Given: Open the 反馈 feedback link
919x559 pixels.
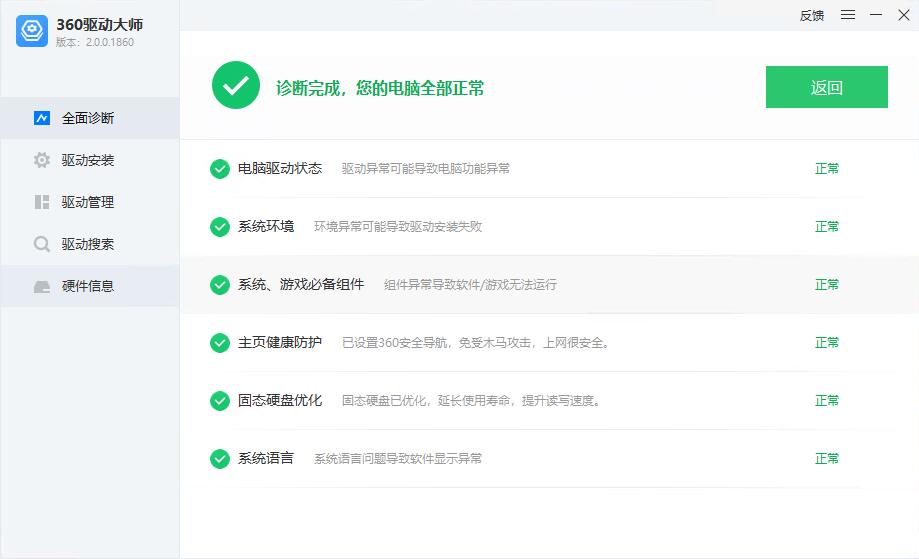Looking at the screenshot, I should click(812, 15).
